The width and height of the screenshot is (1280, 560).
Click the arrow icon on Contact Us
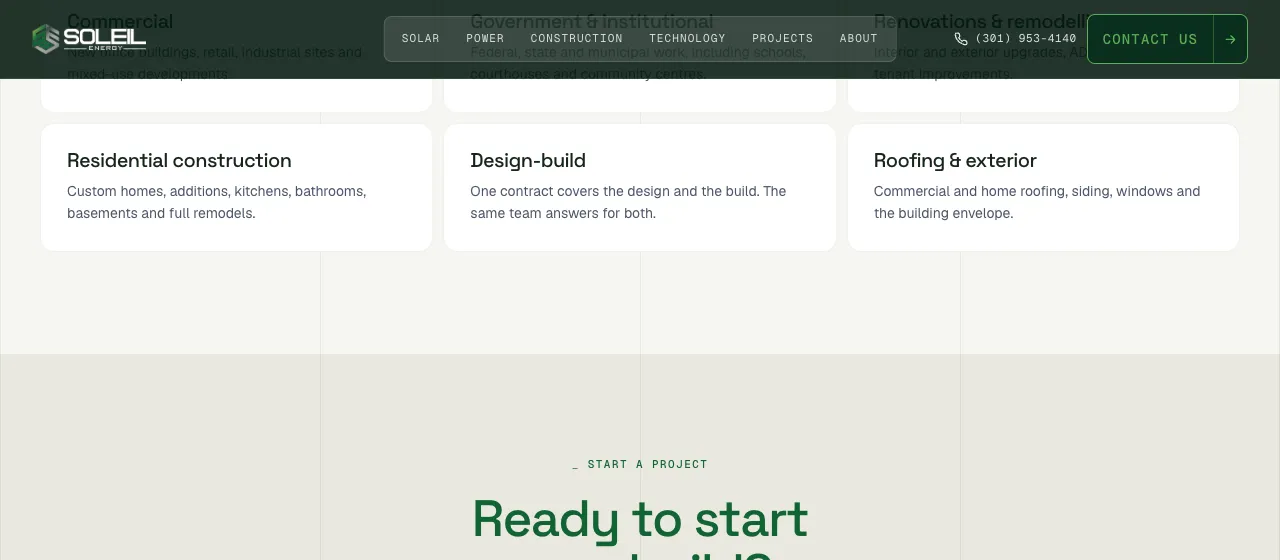coord(1230,39)
